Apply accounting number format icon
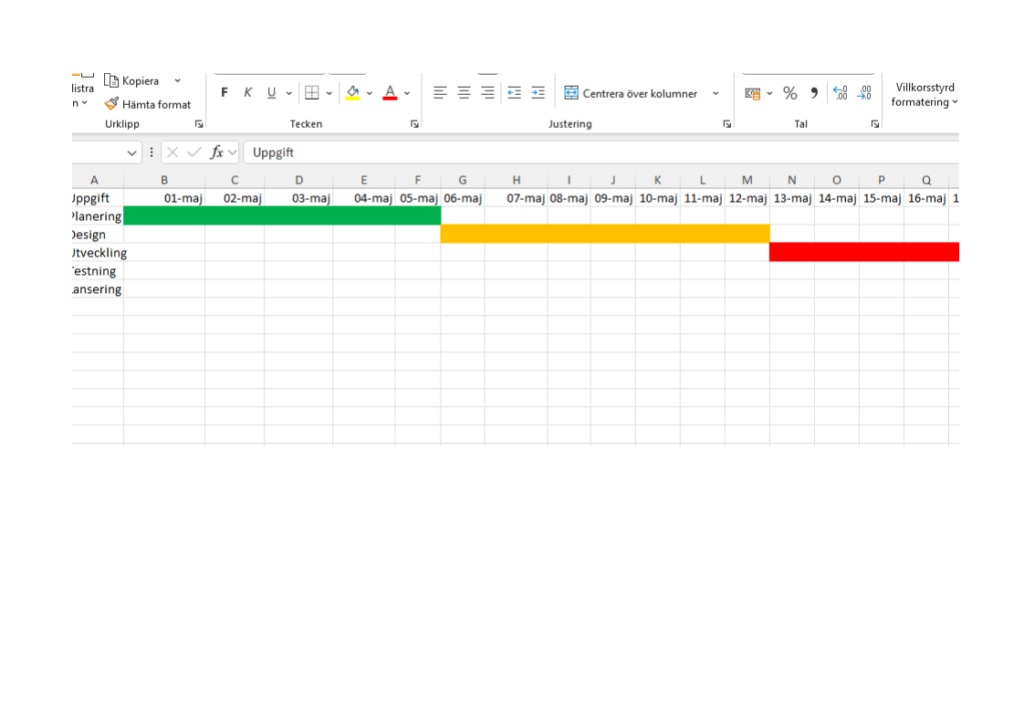The width and height of the screenshot is (1024, 724). coord(752,93)
